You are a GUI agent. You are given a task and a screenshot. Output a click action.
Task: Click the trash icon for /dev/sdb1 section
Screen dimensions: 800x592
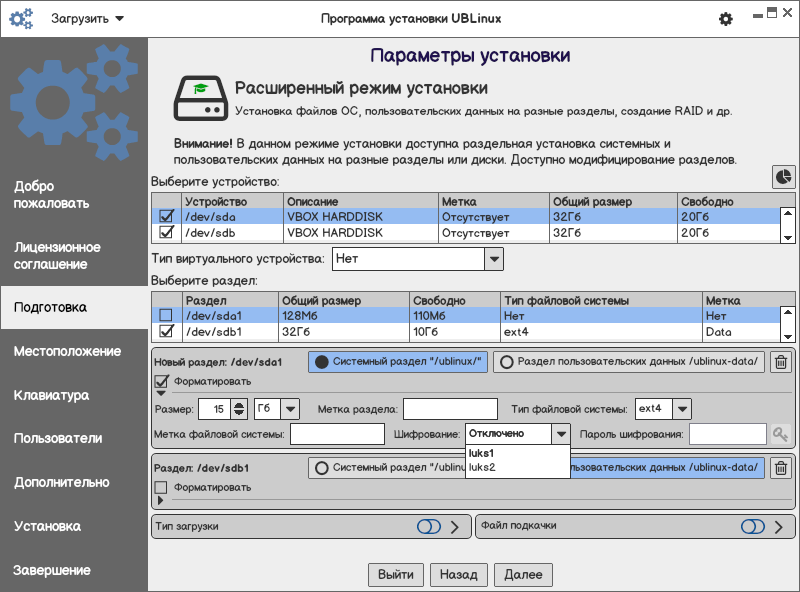781,467
